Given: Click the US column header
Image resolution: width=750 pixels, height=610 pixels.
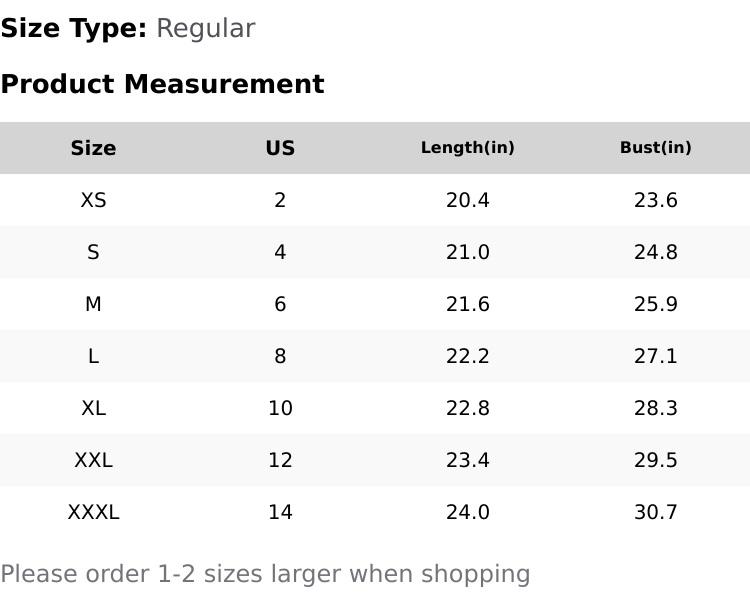Looking at the screenshot, I should tap(280, 148).
